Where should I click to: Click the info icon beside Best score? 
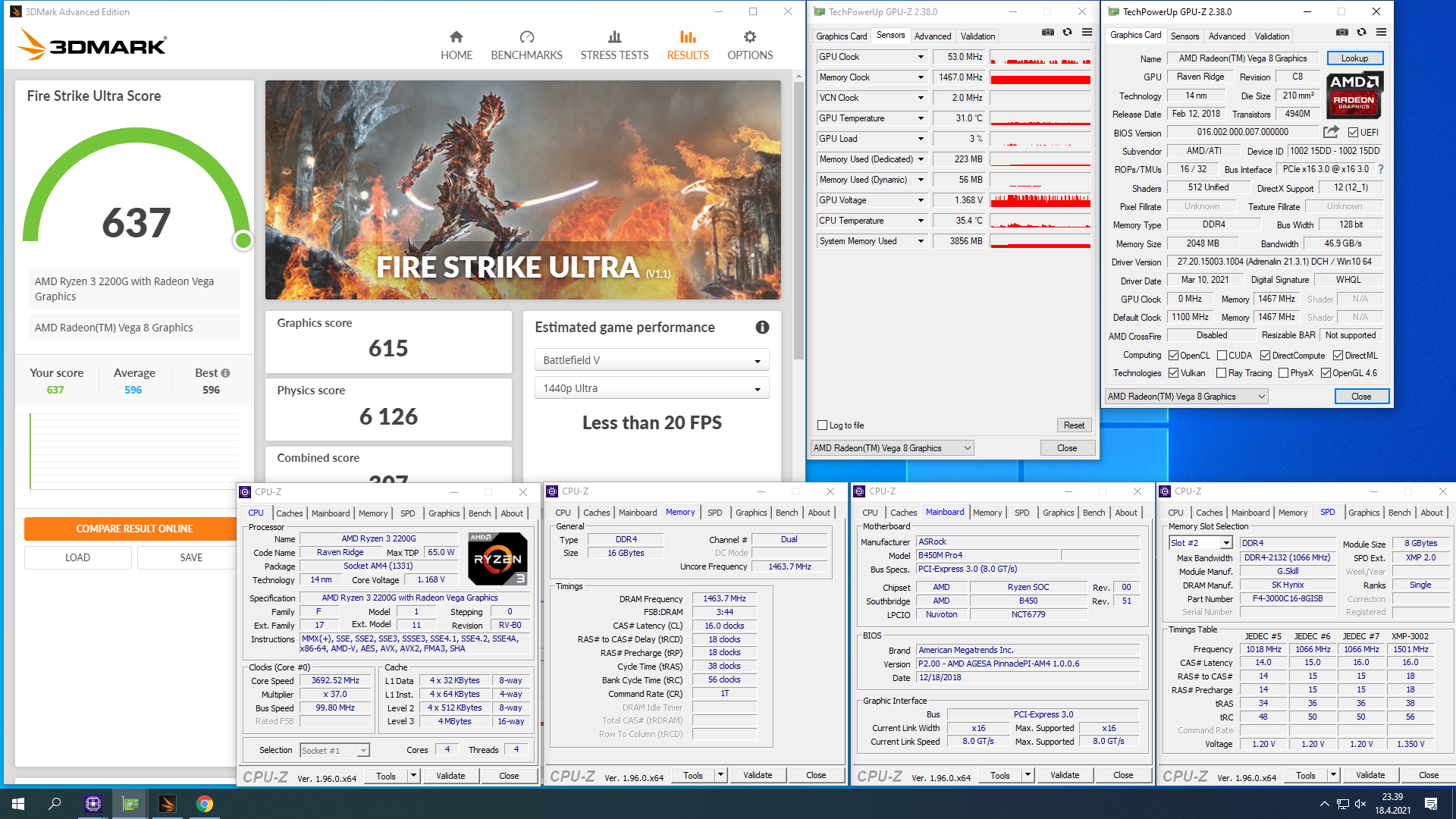tap(225, 373)
